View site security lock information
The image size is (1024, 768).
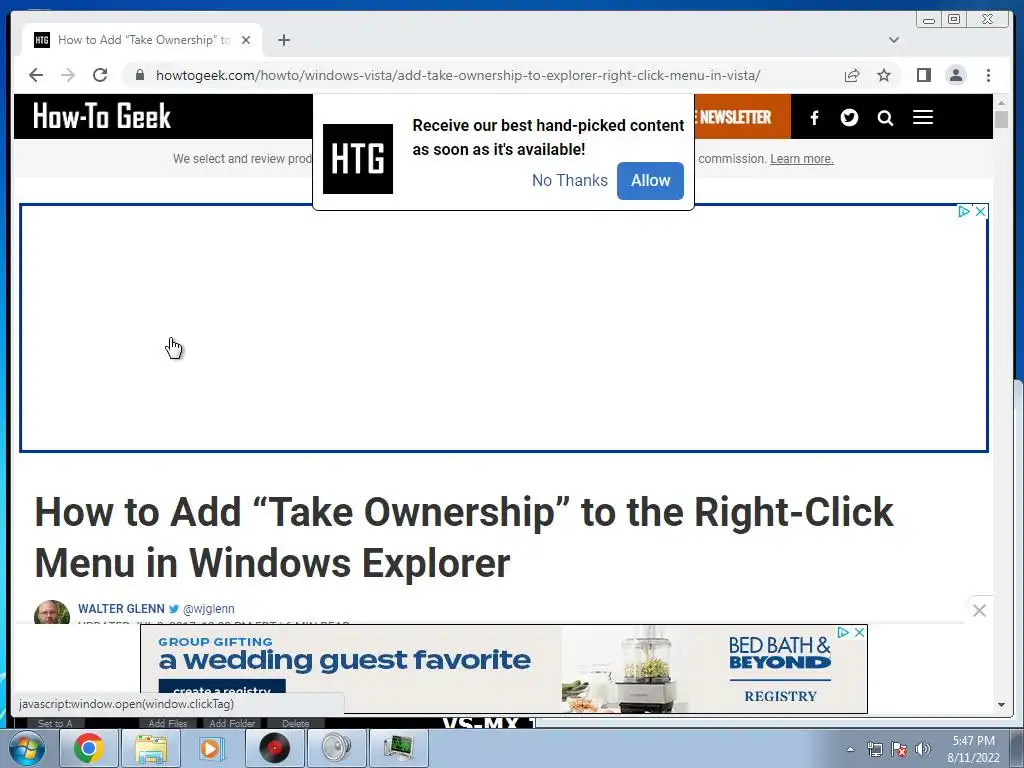(139, 75)
